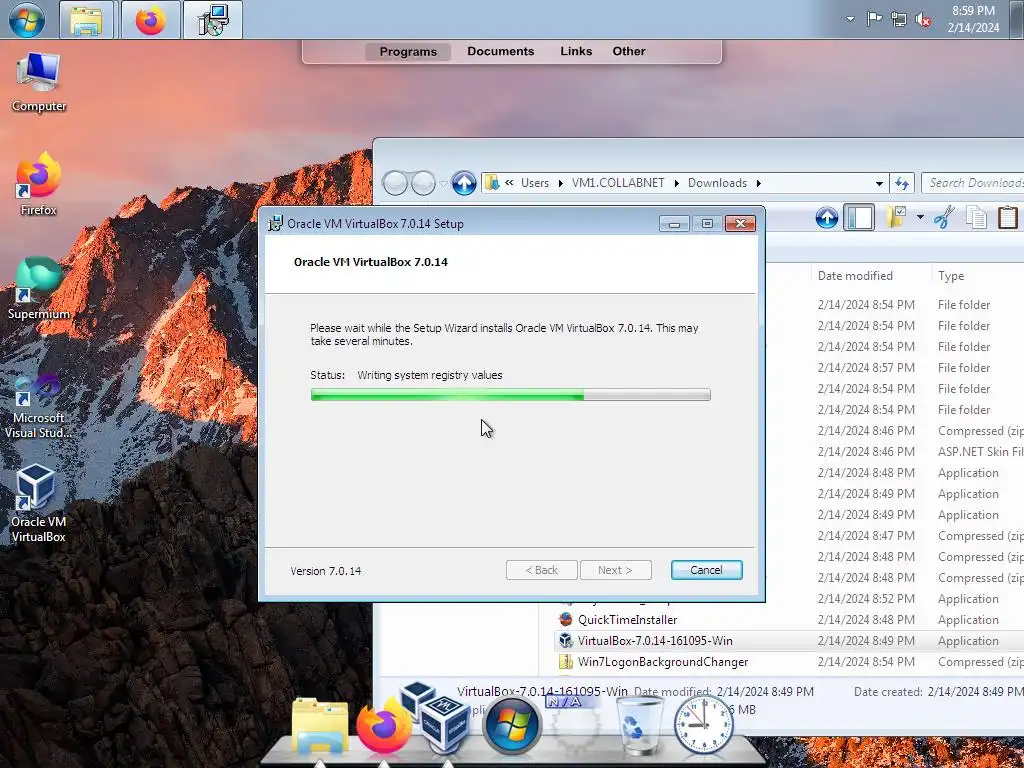Expand the arrow after Users breadcrumb
Viewport: 1024px width, 768px height.
pyautogui.click(x=560, y=184)
